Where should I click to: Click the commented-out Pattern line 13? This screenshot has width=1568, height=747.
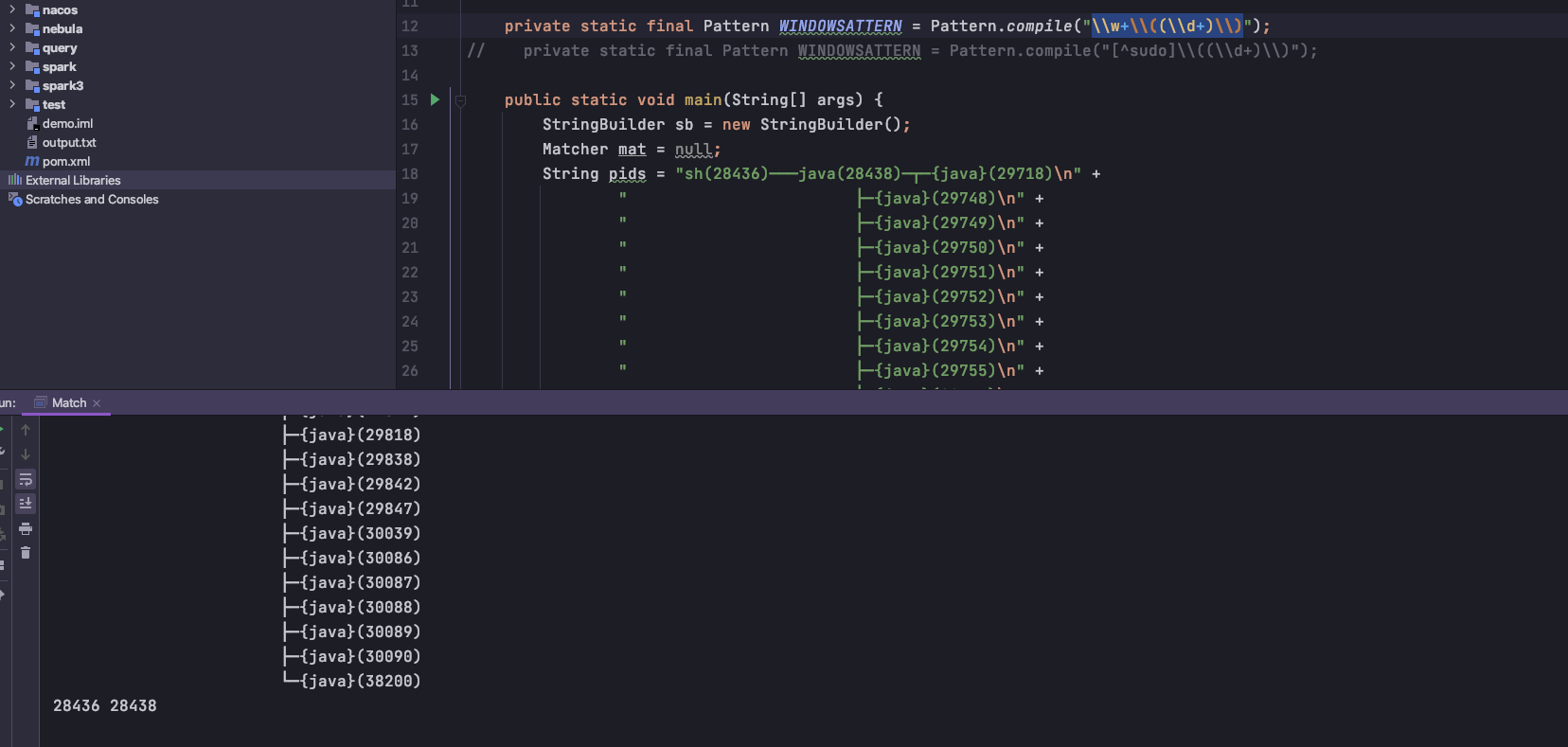(892, 51)
